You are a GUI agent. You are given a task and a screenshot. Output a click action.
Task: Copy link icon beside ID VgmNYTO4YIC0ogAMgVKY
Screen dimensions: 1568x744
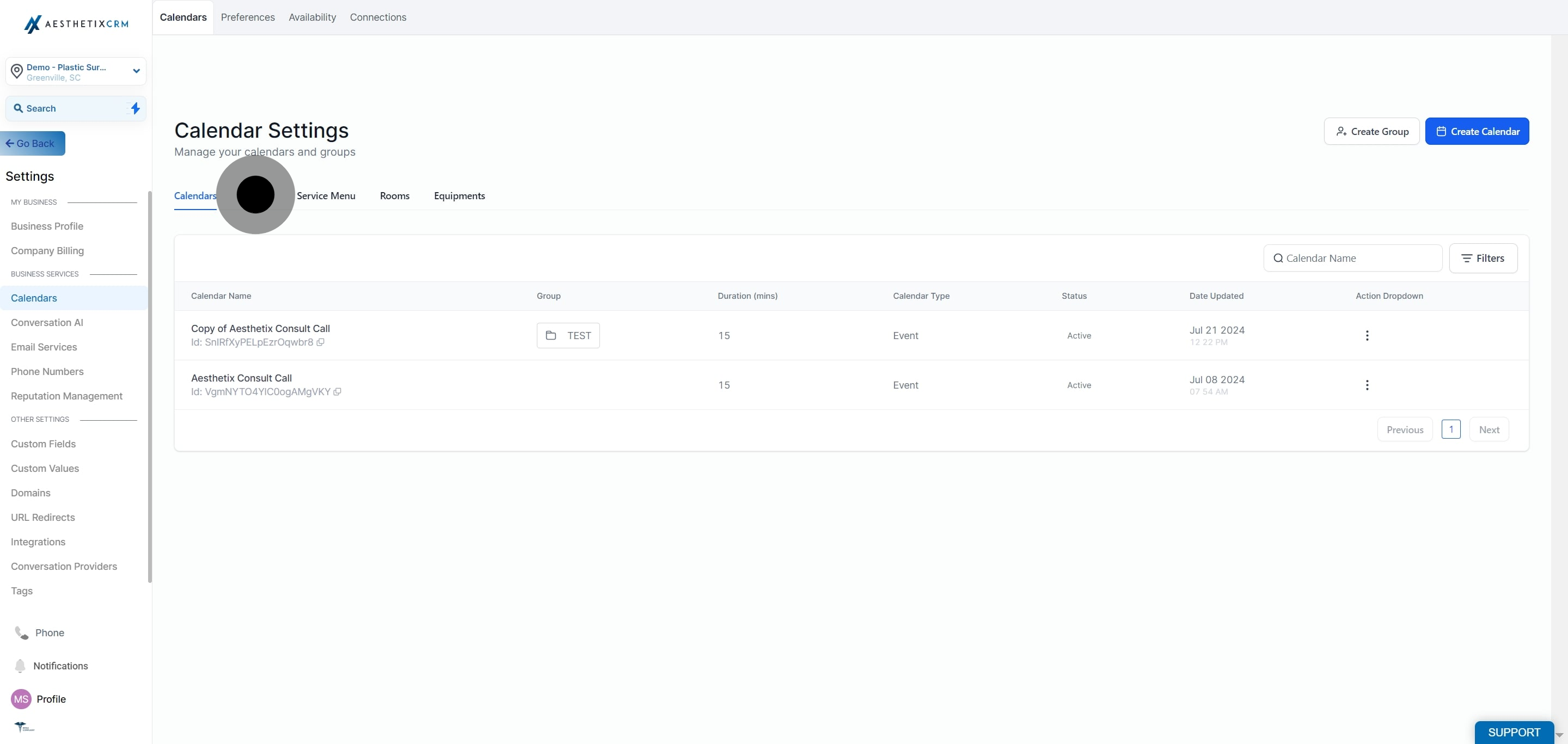tap(339, 392)
